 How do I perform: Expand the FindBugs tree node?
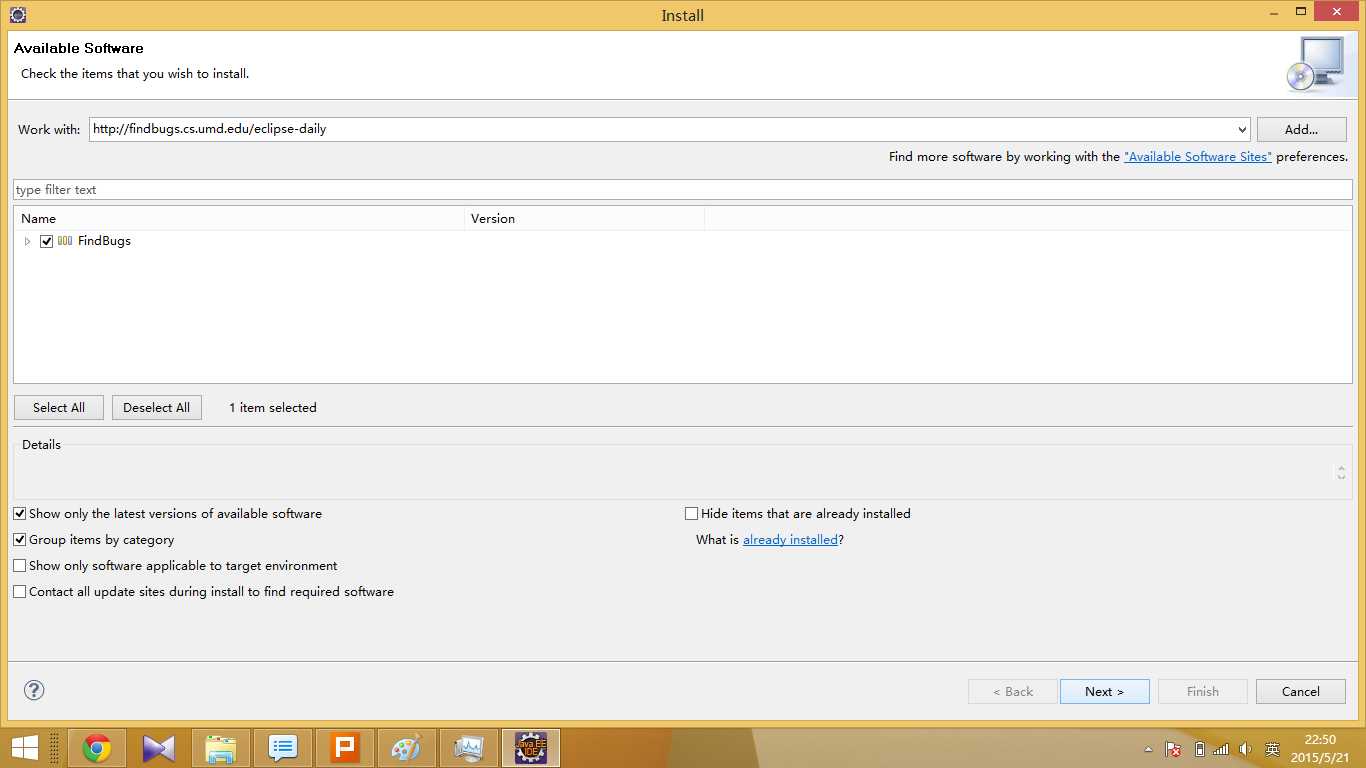(28, 241)
